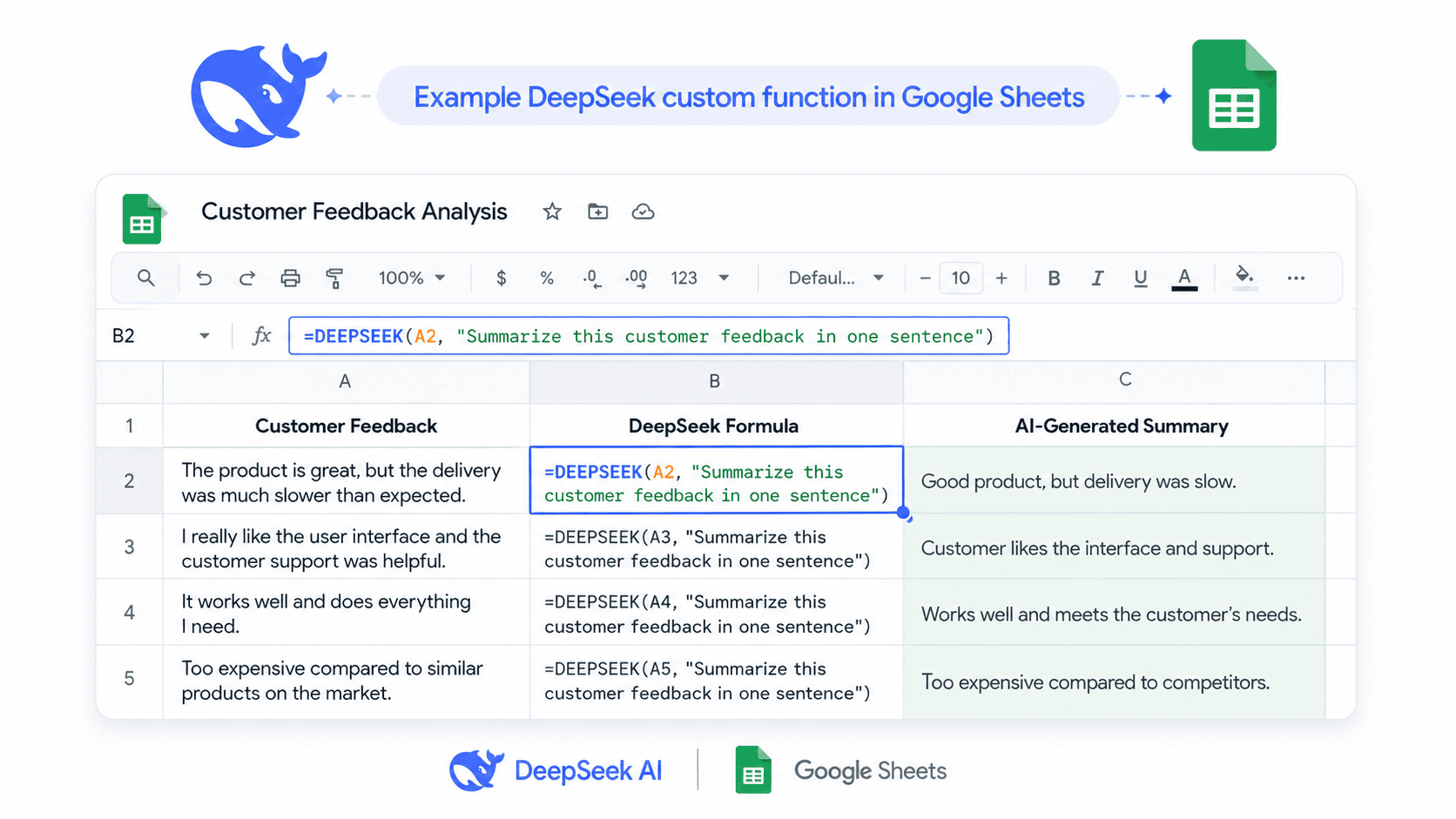Click the font size field showing 10
Screen dimensions: 1456x819
click(x=961, y=278)
